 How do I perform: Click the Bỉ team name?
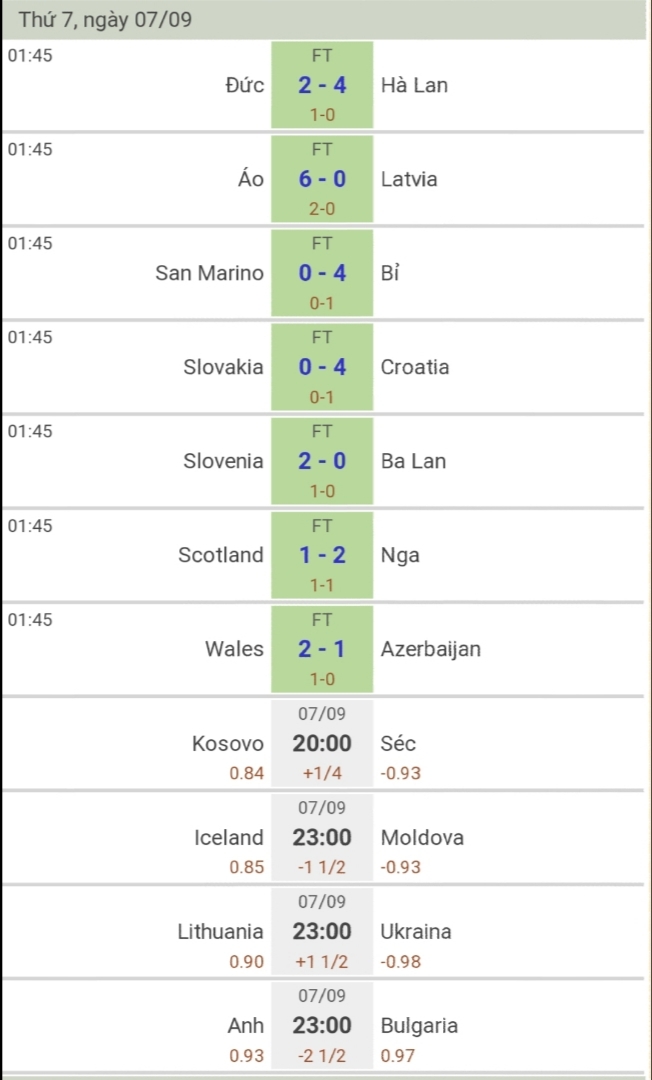tap(390, 273)
